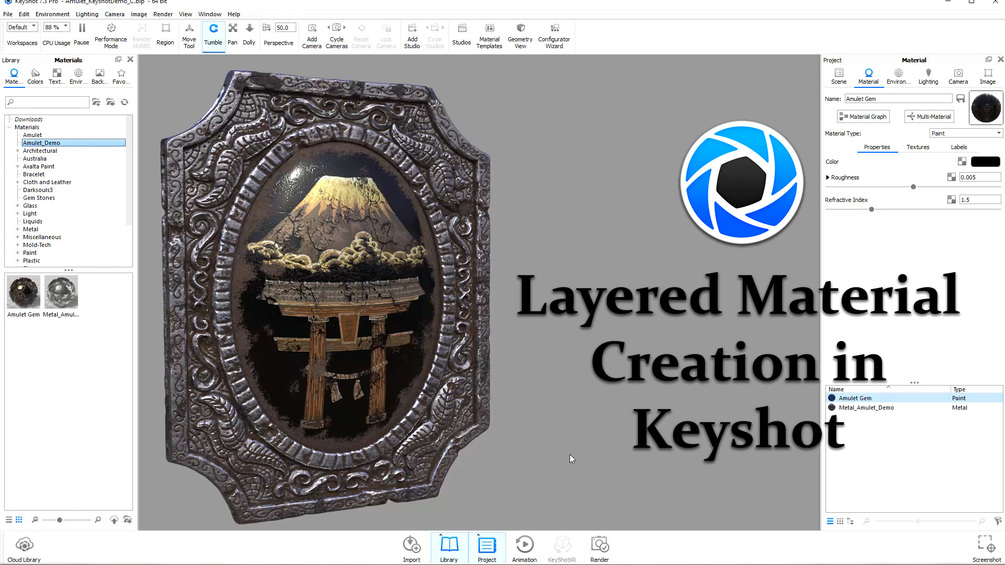Open the Render dialog
Screen dimensions: 1005x565
tap(600, 550)
